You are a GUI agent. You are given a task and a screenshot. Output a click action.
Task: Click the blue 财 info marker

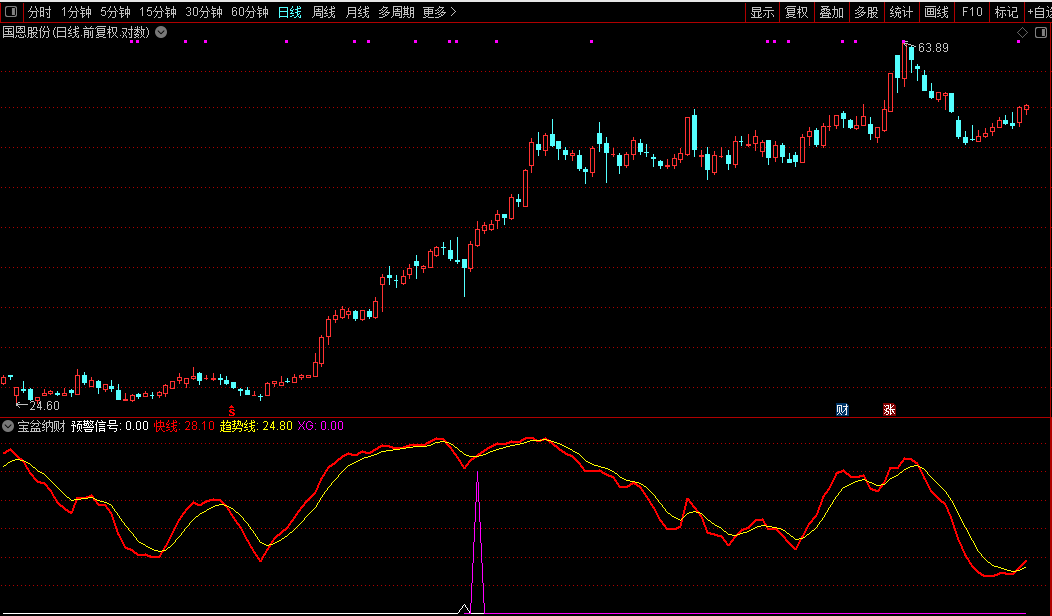842,409
